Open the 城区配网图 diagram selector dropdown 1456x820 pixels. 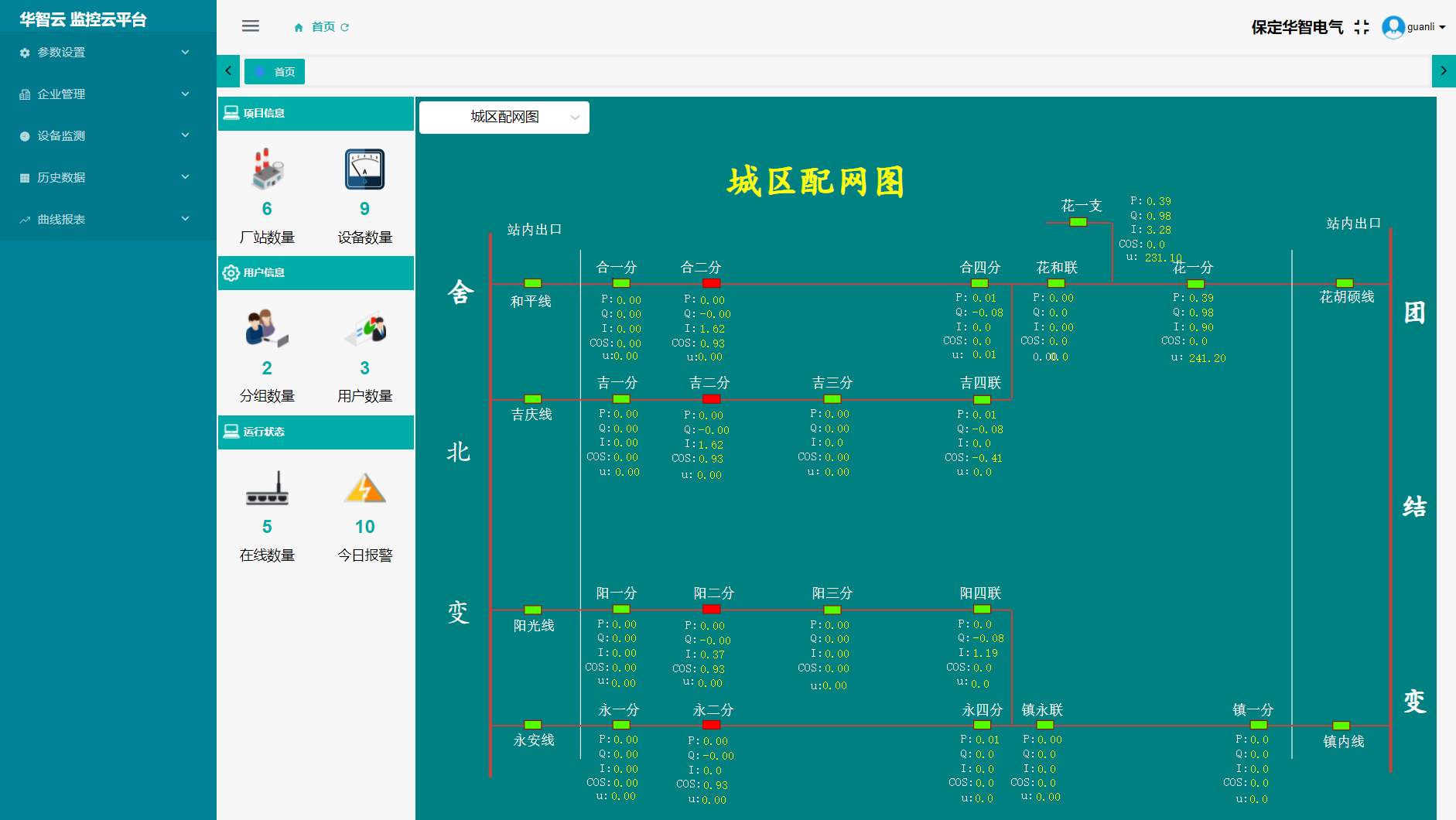click(504, 118)
